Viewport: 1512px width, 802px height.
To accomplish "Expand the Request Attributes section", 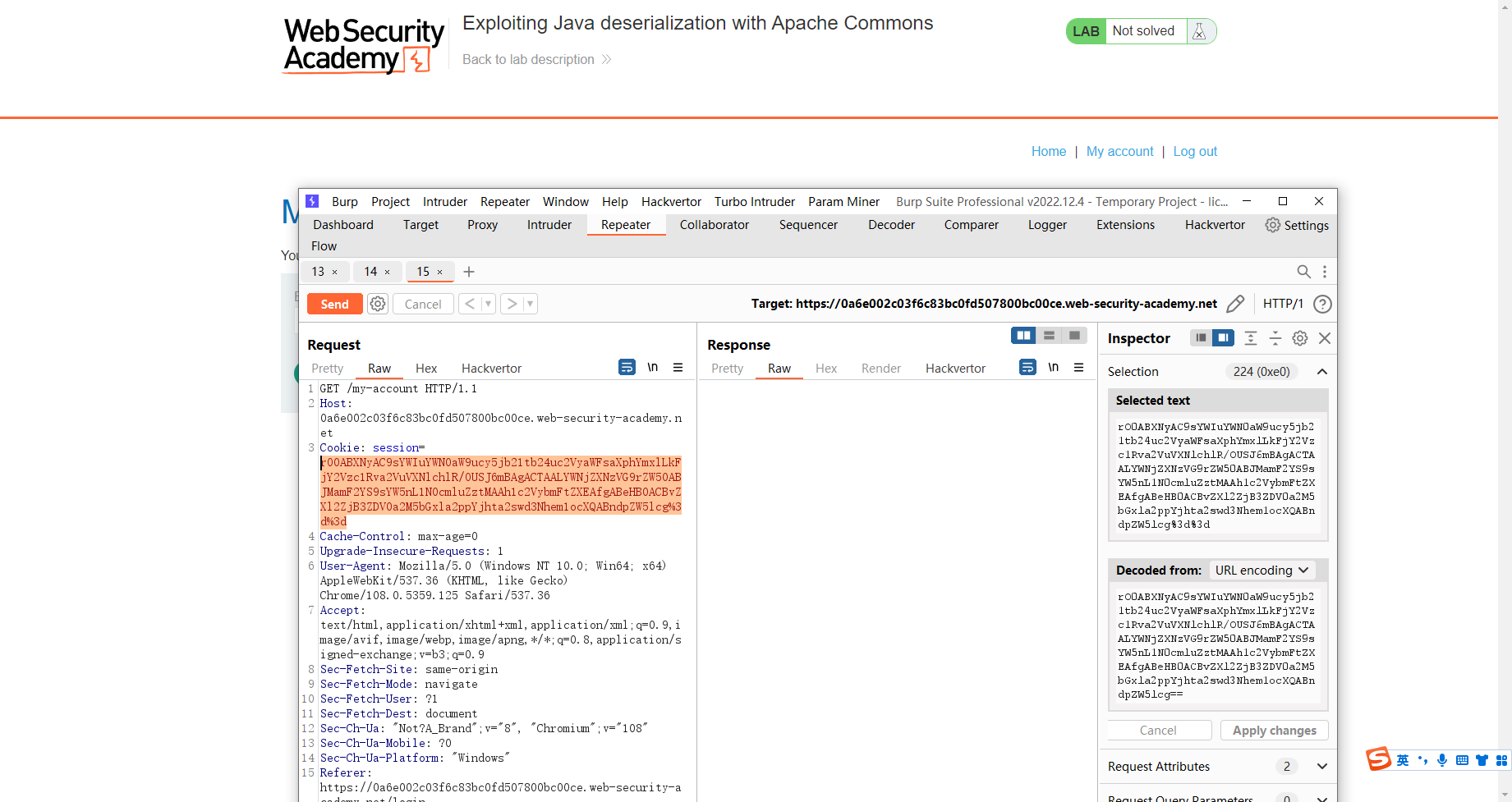I will click(x=1322, y=766).
